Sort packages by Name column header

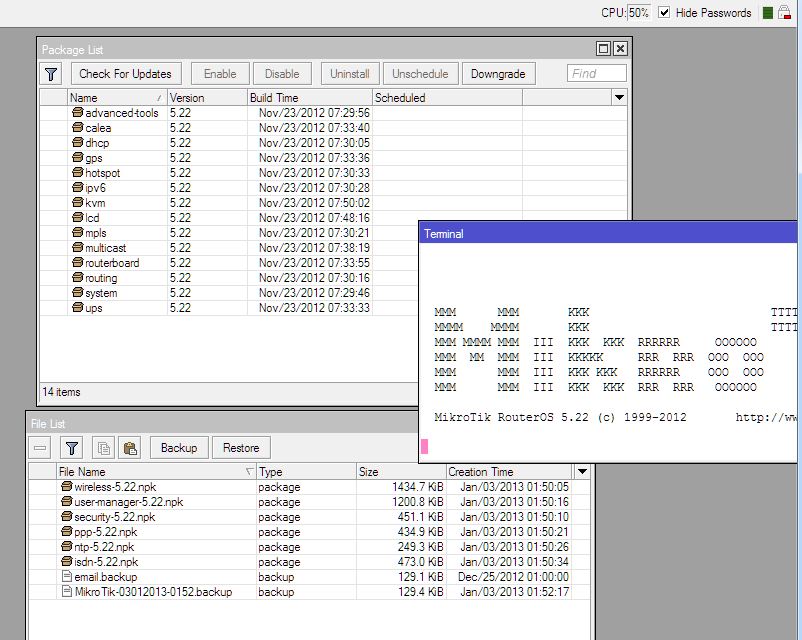(117, 98)
